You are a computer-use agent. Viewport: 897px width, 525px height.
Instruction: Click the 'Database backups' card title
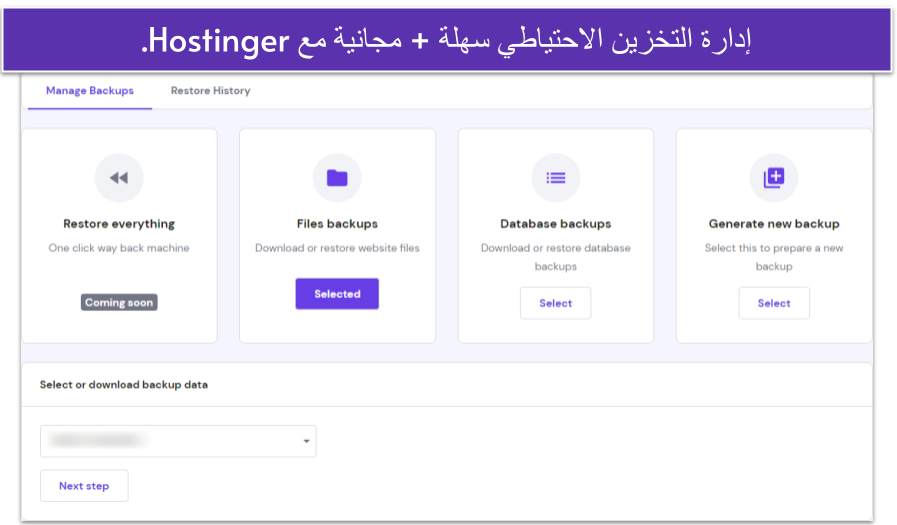pyautogui.click(x=555, y=224)
